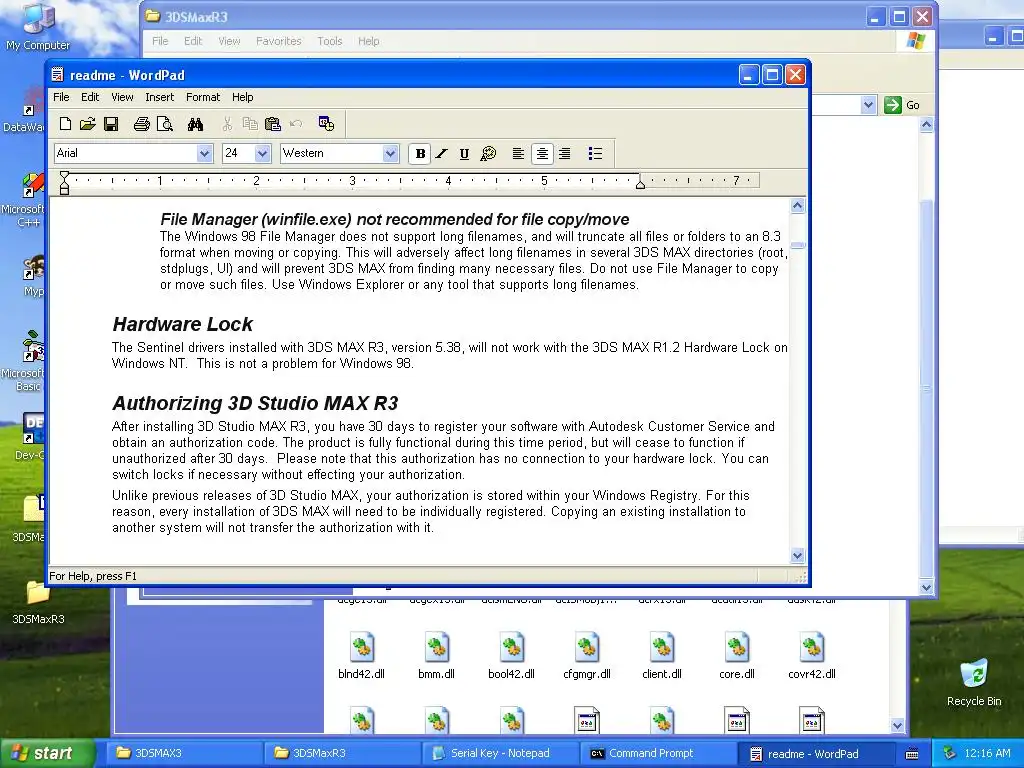Toggle Bold formatting button
Screen dimensions: 1024x768
point(420,153)
